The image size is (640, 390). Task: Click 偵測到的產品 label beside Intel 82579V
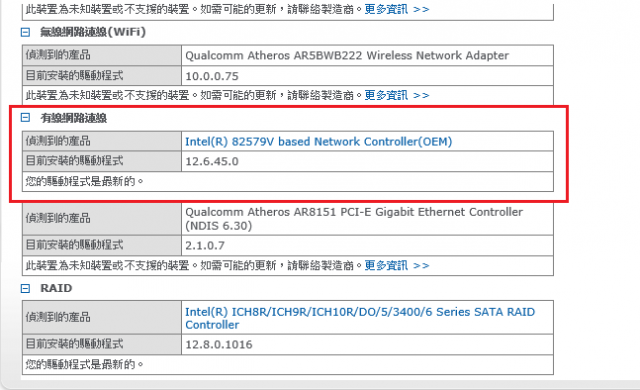click(58, 141)
